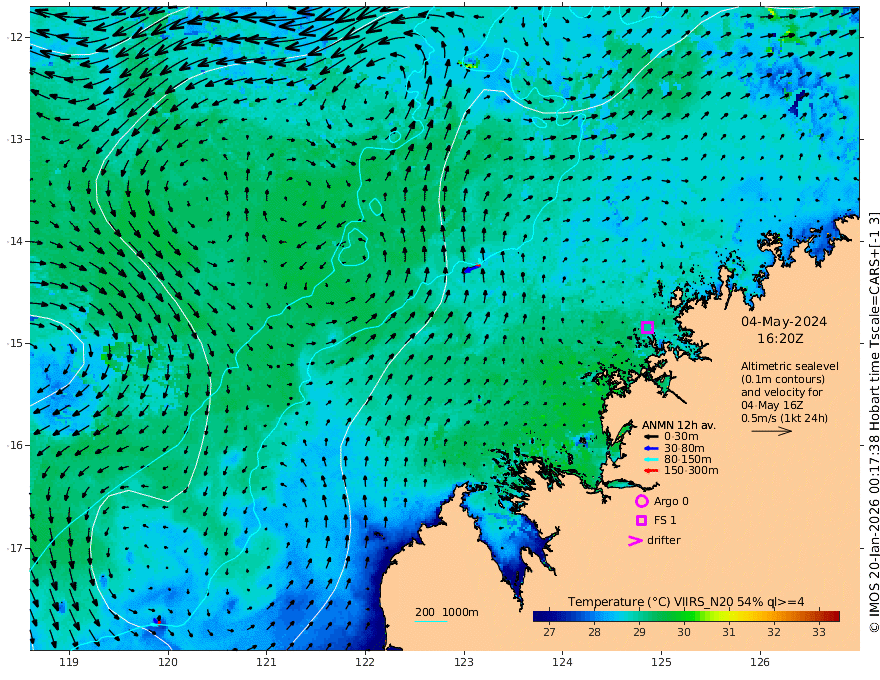Click 'Altimetric sealevel' text
This screenshot has height=680, width=880.
click(790, 366)
